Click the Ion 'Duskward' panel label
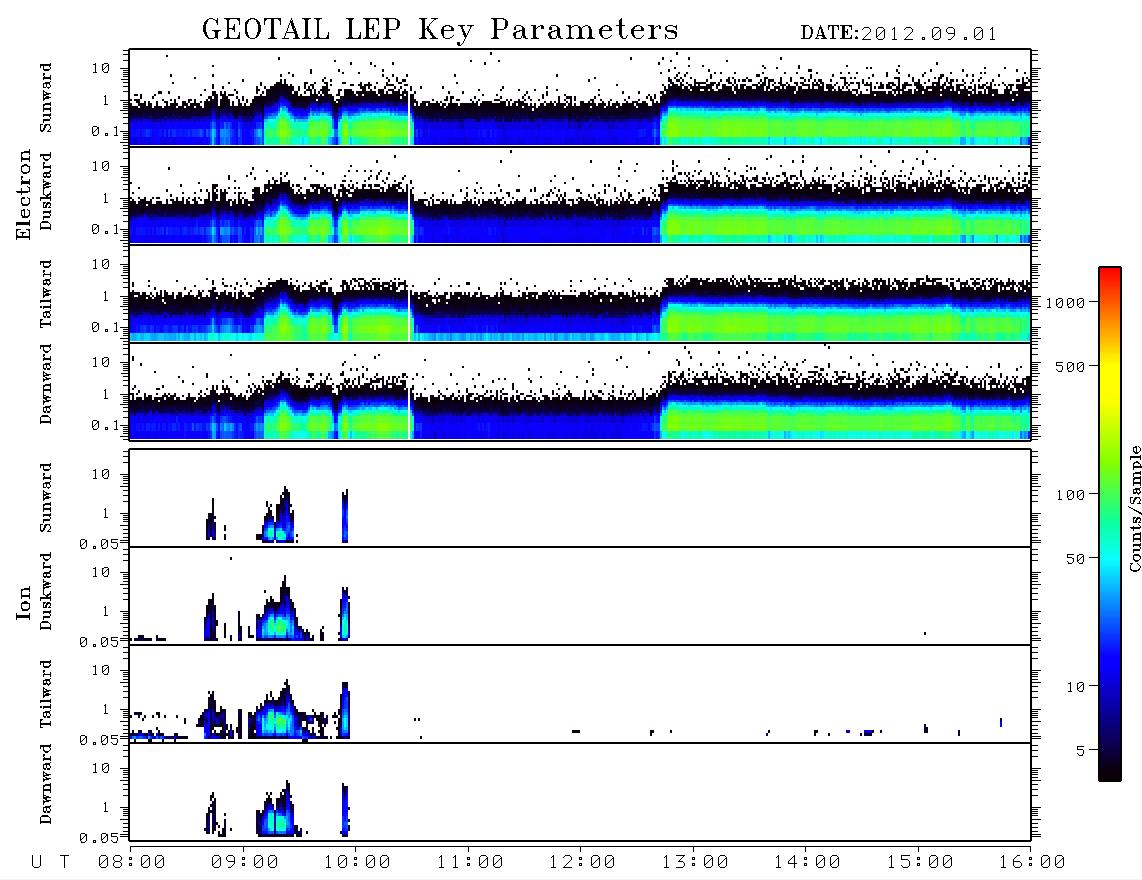The width and height of the screenshot is (1142, 880). click(46, 592)
